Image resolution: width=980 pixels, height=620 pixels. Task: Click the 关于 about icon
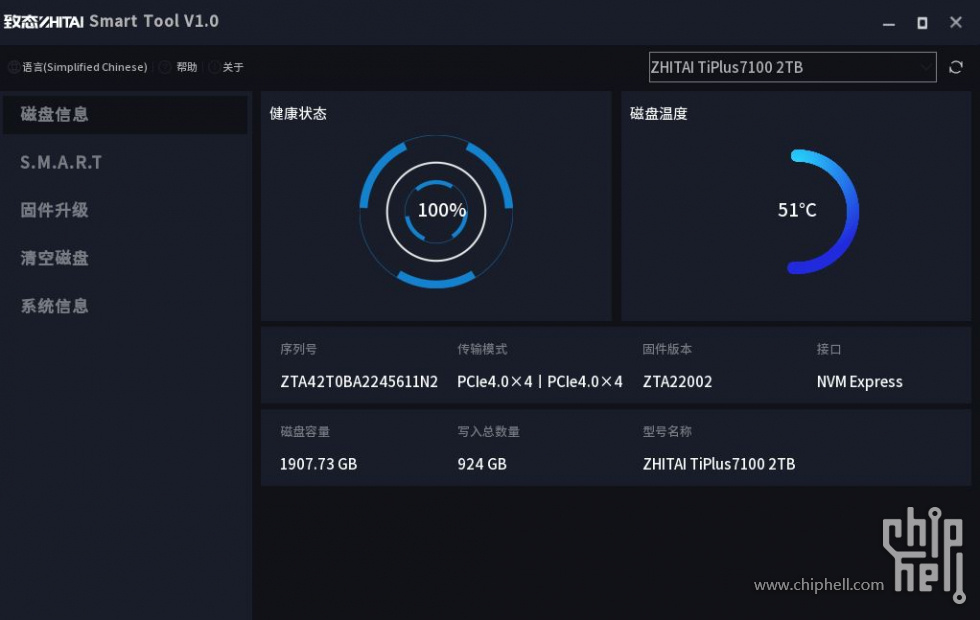tap(214, 67)
